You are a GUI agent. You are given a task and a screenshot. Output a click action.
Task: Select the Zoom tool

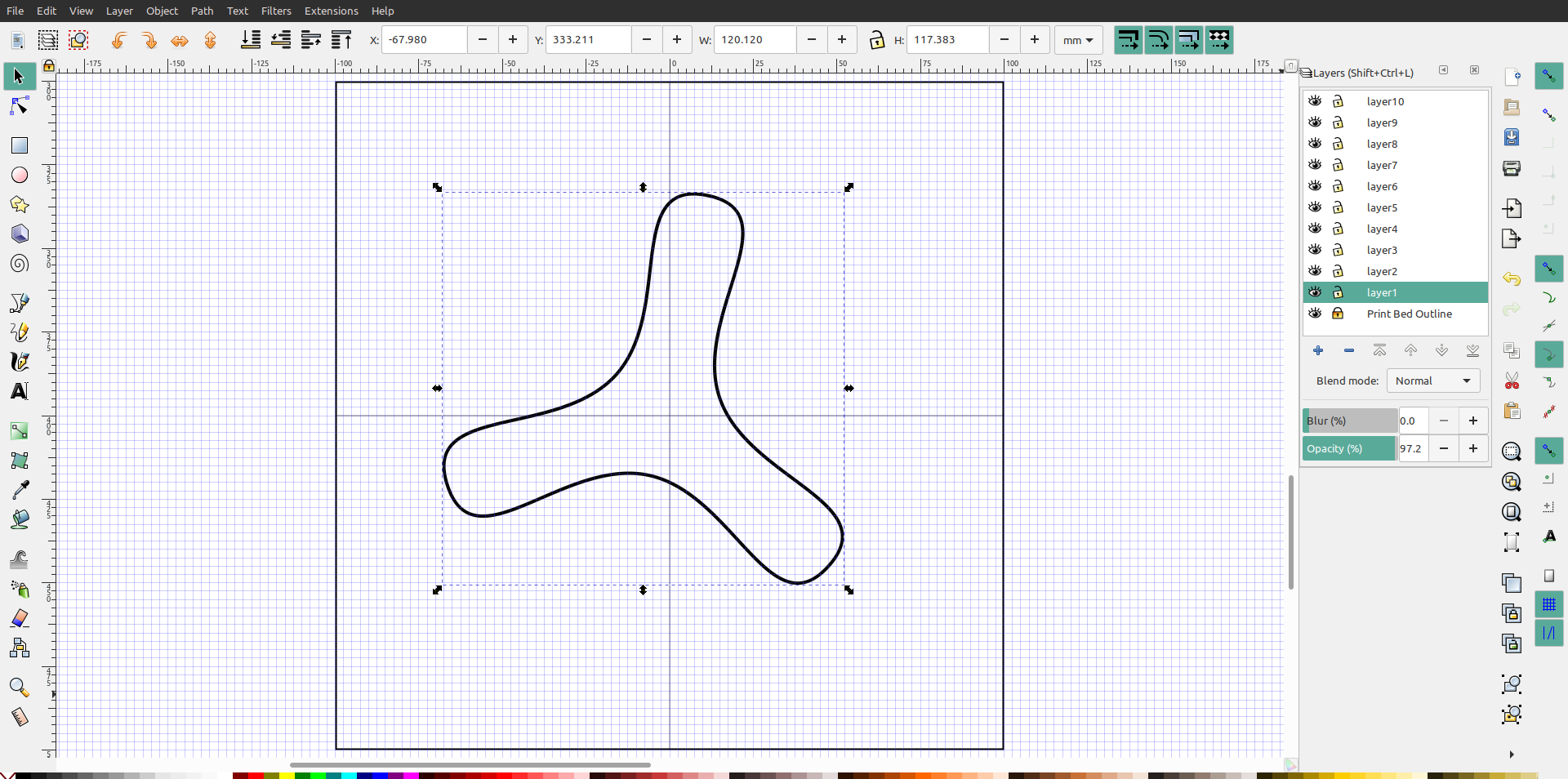click(x=20, y=688)
